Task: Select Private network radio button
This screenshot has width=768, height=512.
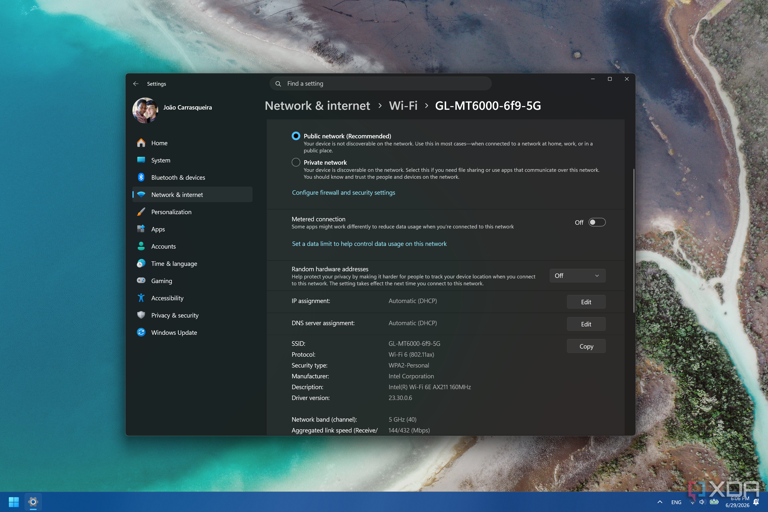Action: [x=296, y=162]
